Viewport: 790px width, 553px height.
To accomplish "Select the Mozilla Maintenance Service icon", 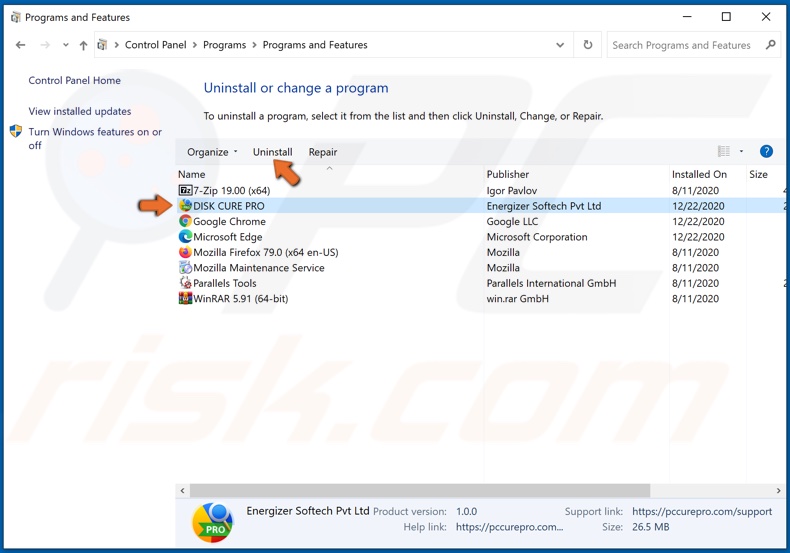I will [x=185, y=267].
